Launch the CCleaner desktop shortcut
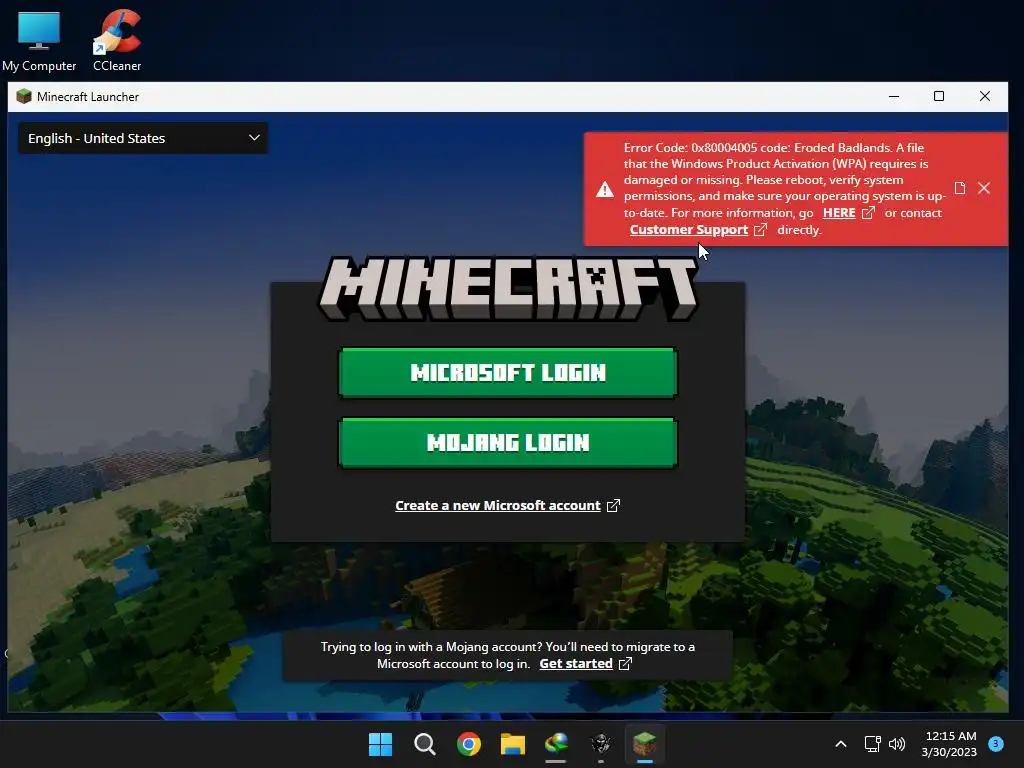The height and width of the screenshot is (768, 1024). [117, 40]
